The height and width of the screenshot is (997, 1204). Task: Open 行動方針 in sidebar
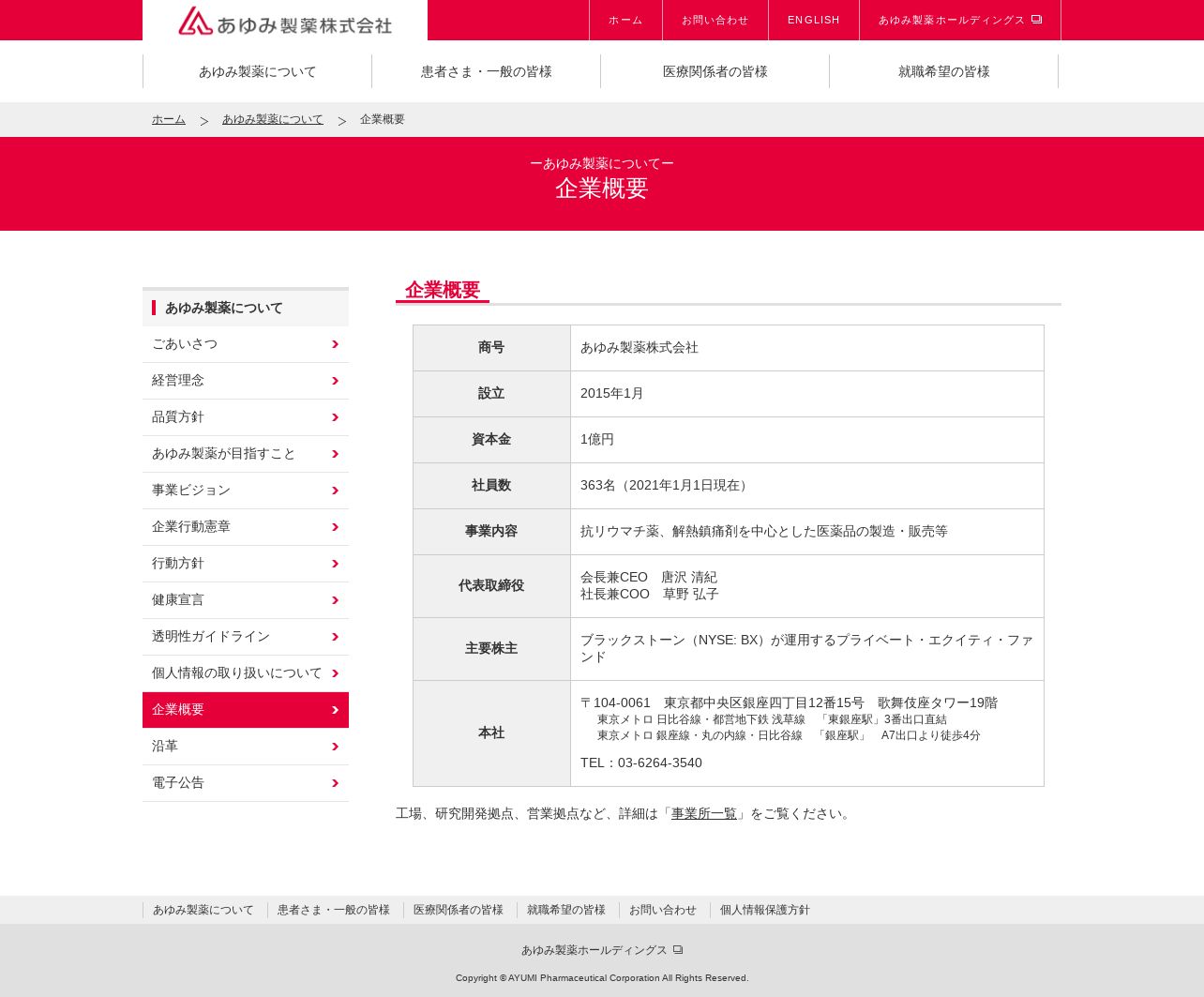coord(246,564)
